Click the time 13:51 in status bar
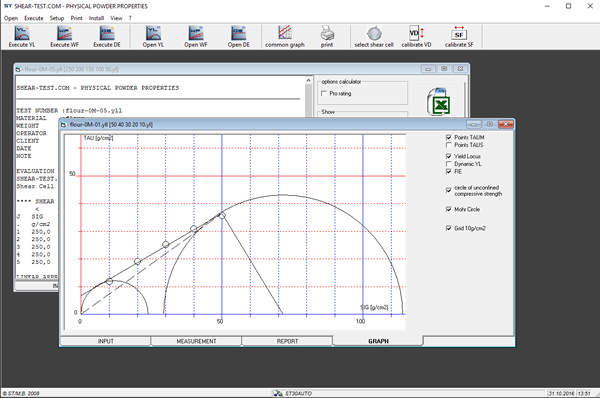This screenshot has width=600, height=398. (584, 393)
